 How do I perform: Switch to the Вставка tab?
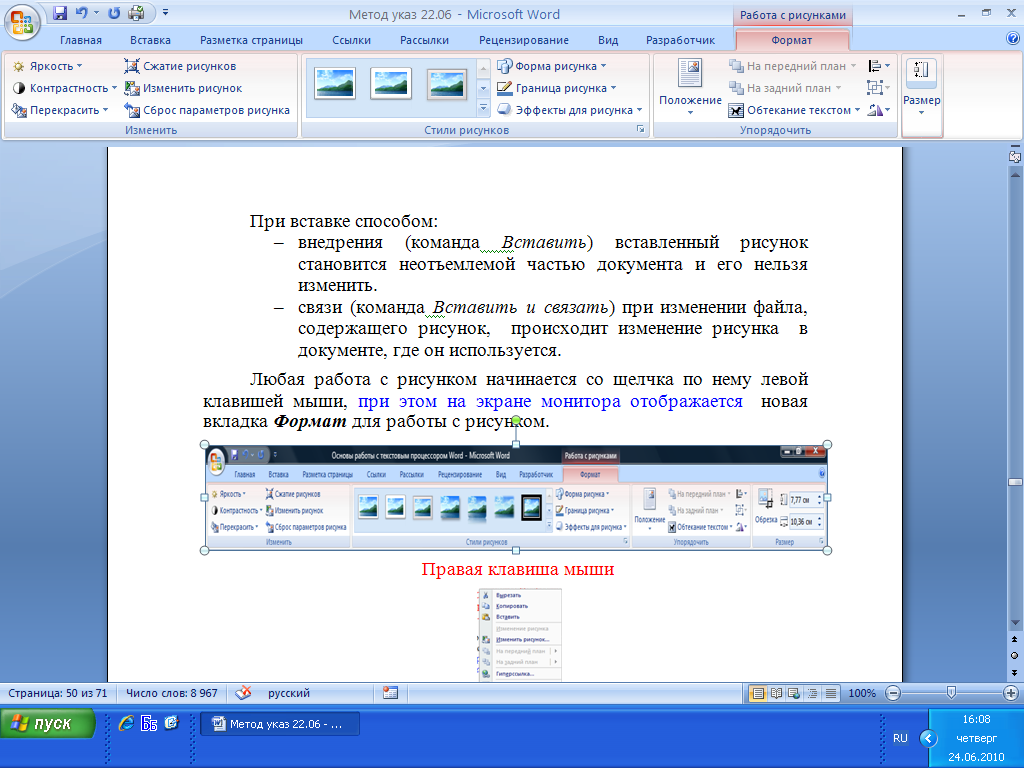tap(150, 40)
